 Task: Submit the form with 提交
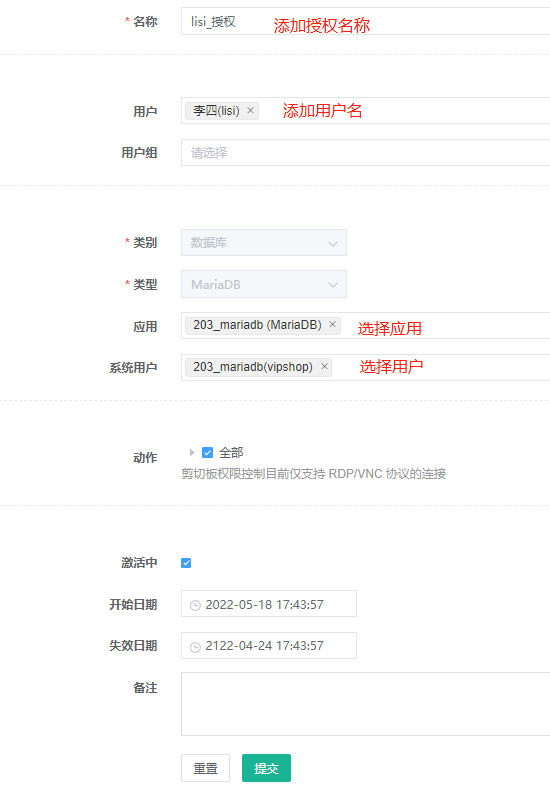(266, 768)
